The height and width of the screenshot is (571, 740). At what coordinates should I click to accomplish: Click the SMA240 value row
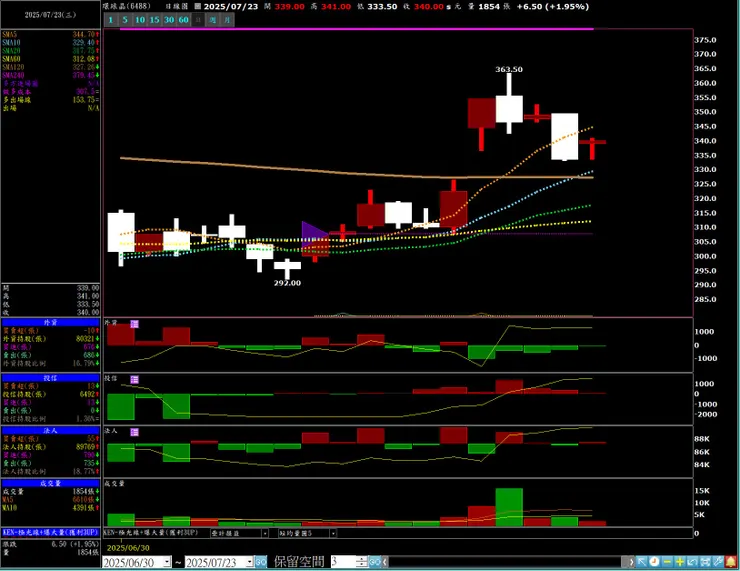click(x=50, y=75)
